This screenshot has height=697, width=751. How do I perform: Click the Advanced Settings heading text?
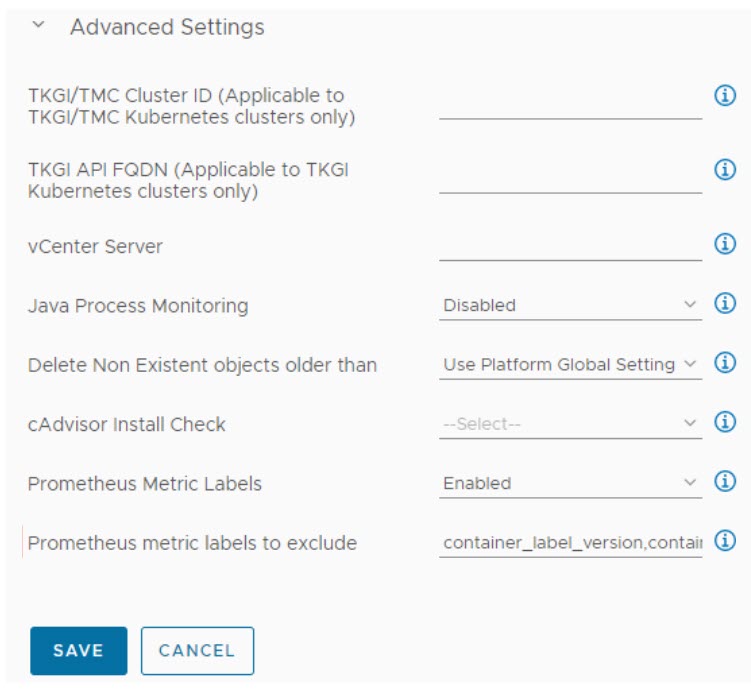tap(167, 27)
